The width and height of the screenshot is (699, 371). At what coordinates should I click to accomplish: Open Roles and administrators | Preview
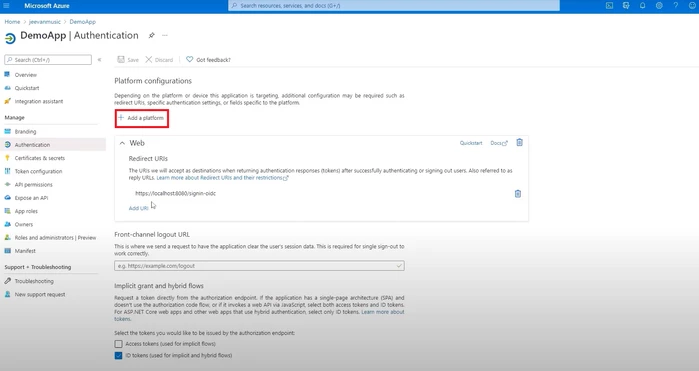tap(55, 238)
